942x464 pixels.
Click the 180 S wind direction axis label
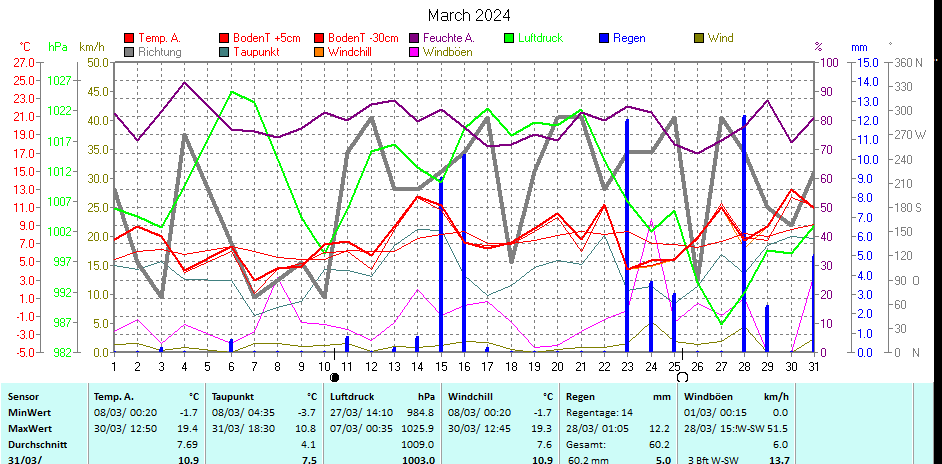point(910,207)
